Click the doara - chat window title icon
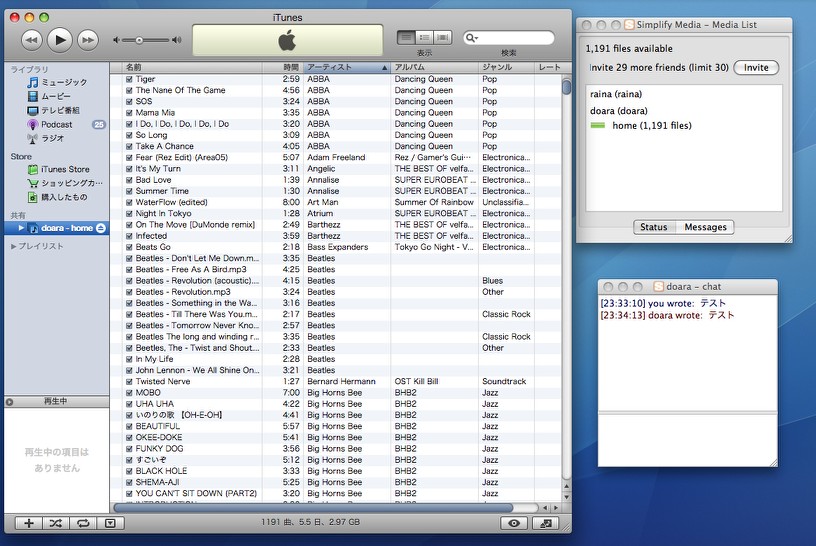 pyautogui.click(x=658, y=287)
